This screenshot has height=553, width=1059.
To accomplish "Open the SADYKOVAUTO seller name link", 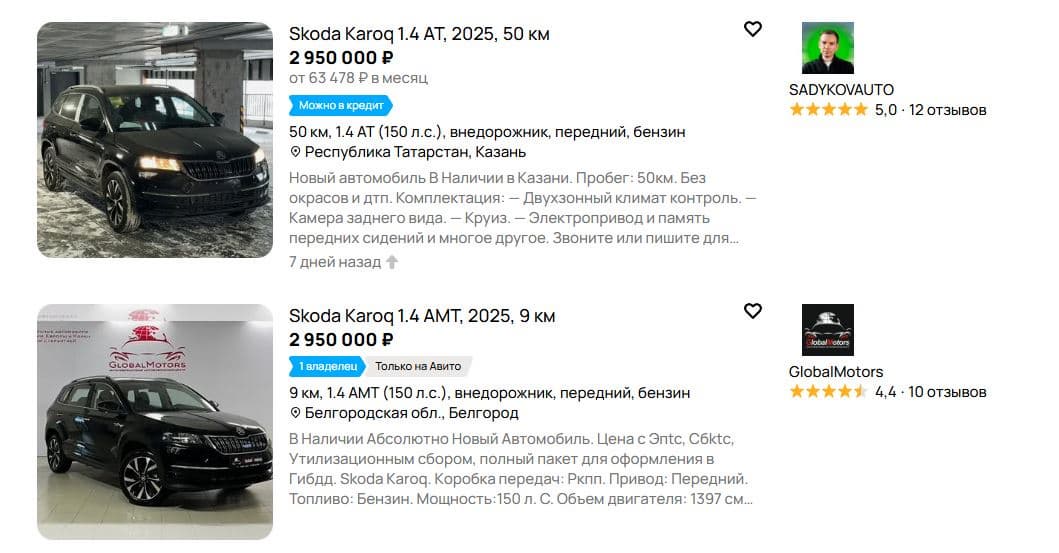I will 841,89.
